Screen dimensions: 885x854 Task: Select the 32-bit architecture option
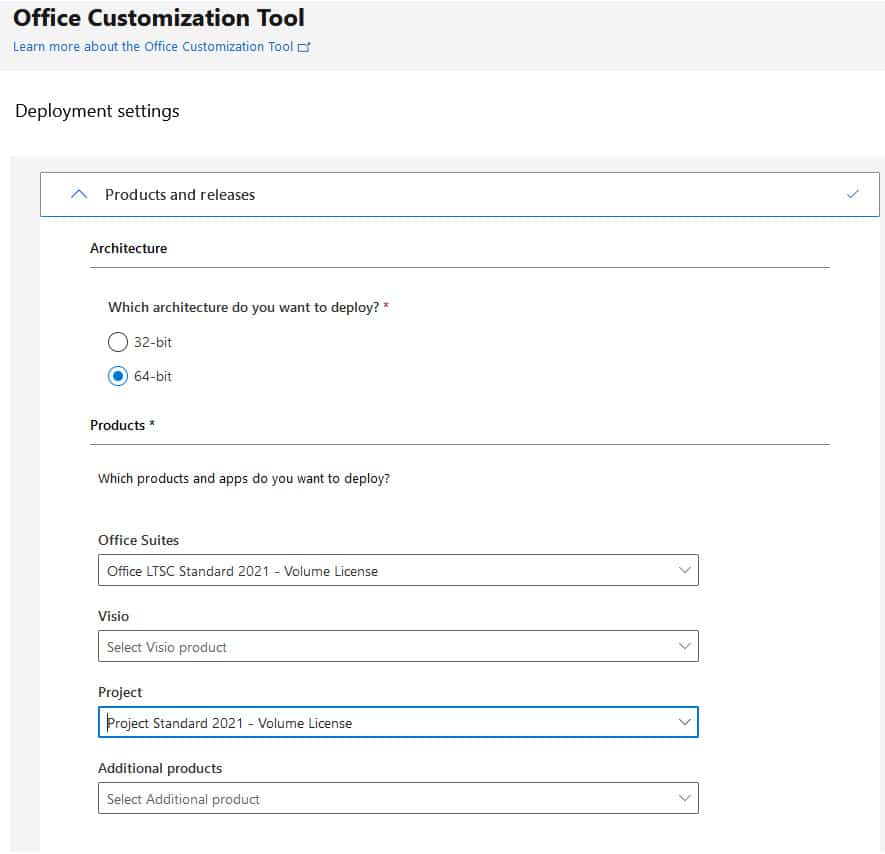pos(117,341)
